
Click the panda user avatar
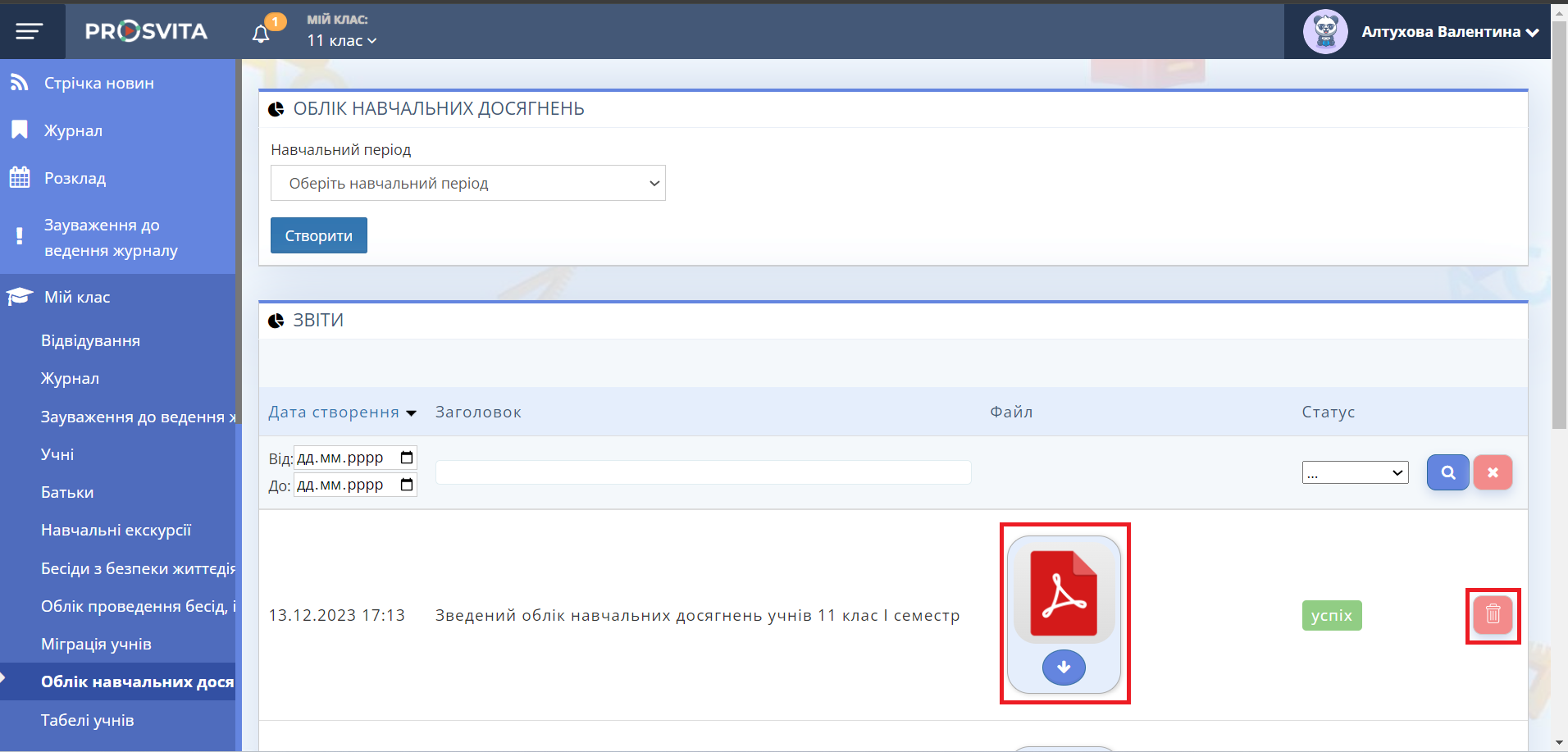1325,32
